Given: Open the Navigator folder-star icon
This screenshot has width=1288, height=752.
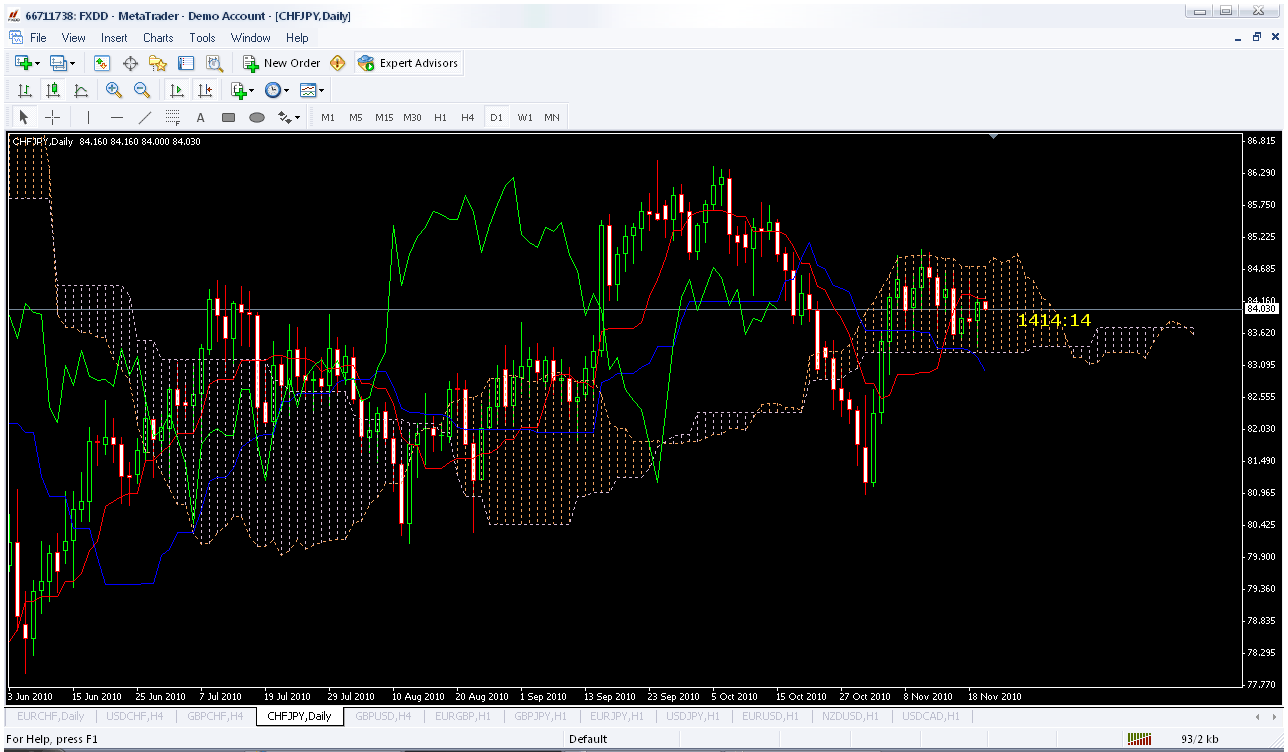Looking at the screenshot, I should point(158,63).
